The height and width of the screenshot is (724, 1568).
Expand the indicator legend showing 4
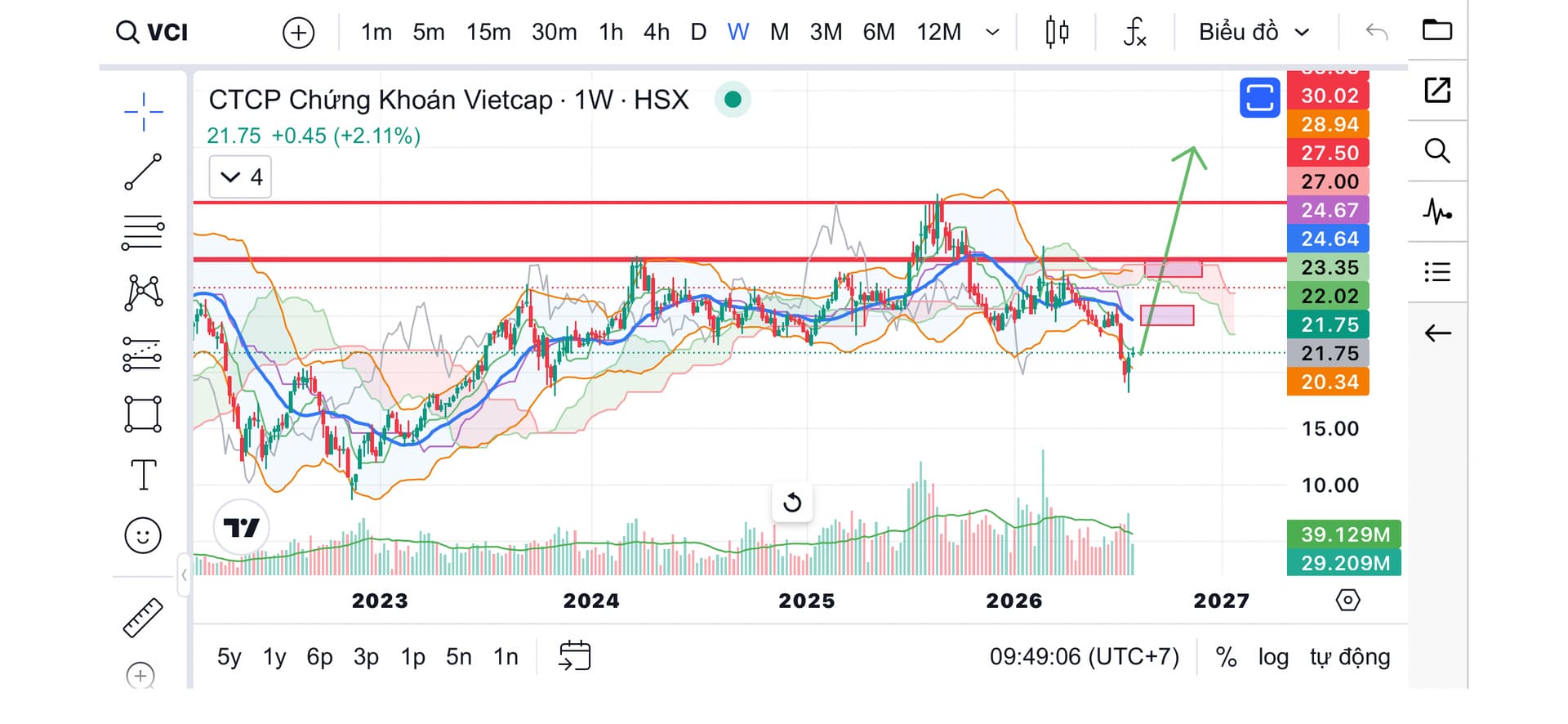point(240,177)
